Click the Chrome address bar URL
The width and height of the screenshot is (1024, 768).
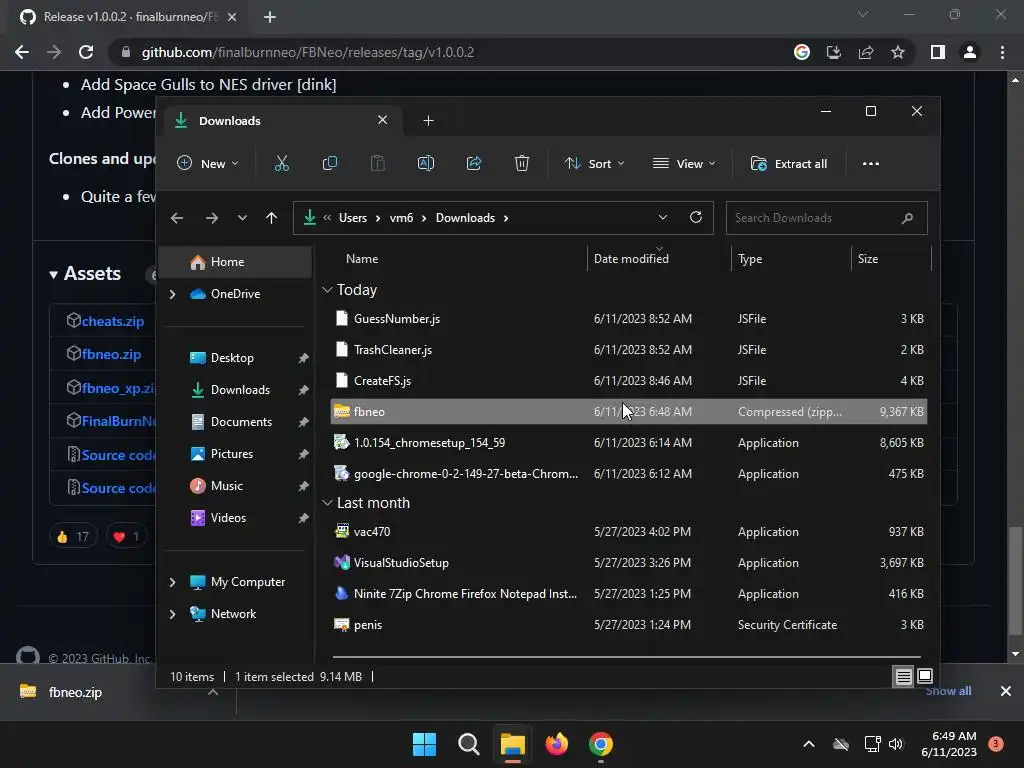coord(308,52)
